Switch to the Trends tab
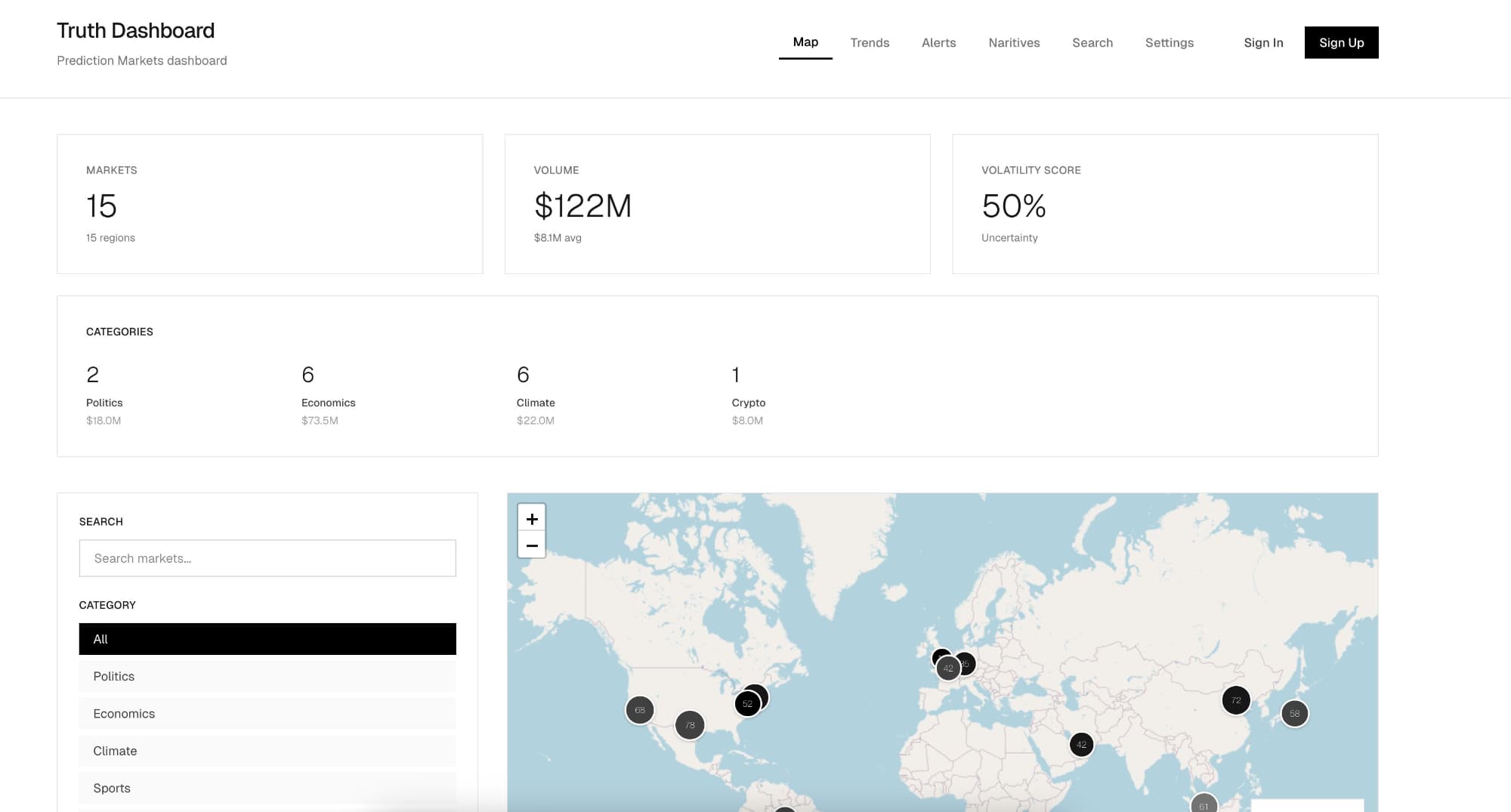Viewport: 1511px width, 812px height. click(870, 43)
